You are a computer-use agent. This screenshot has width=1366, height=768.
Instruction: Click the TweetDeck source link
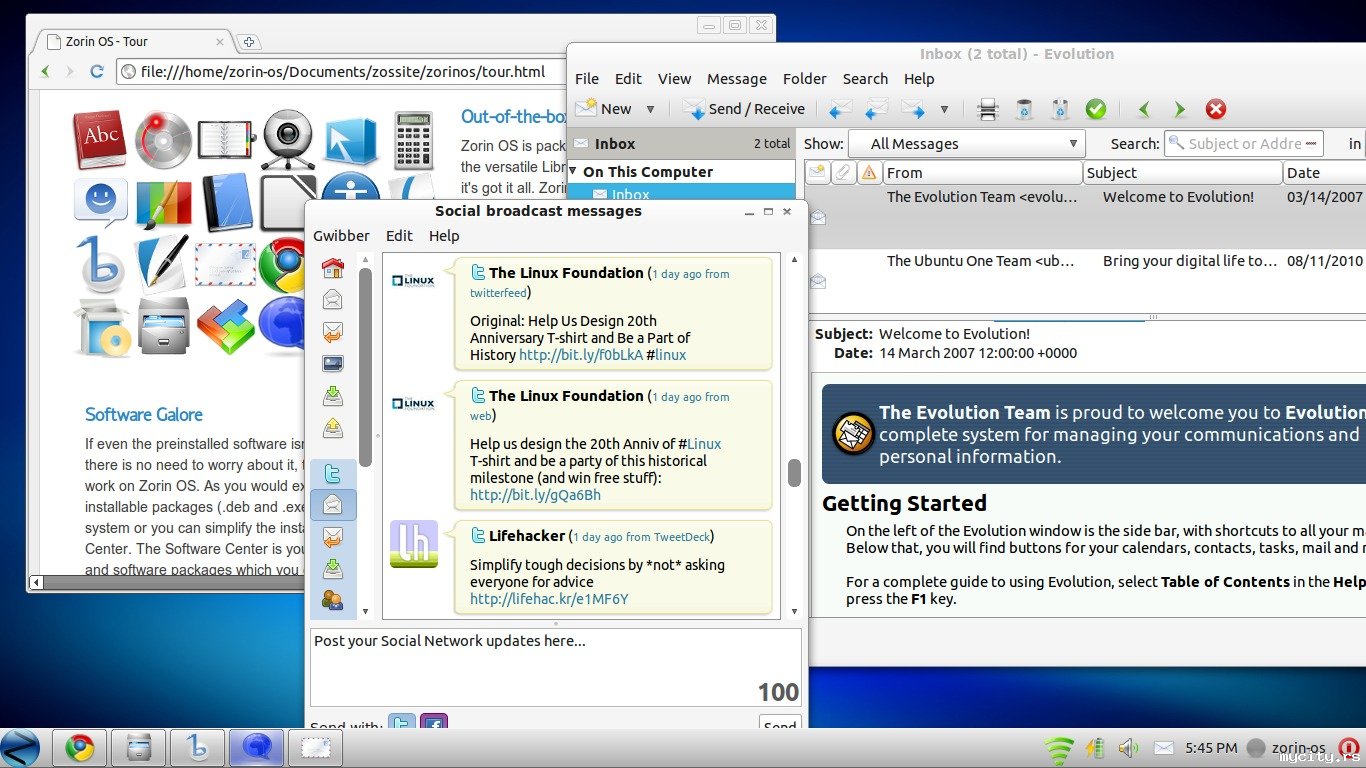681,537
